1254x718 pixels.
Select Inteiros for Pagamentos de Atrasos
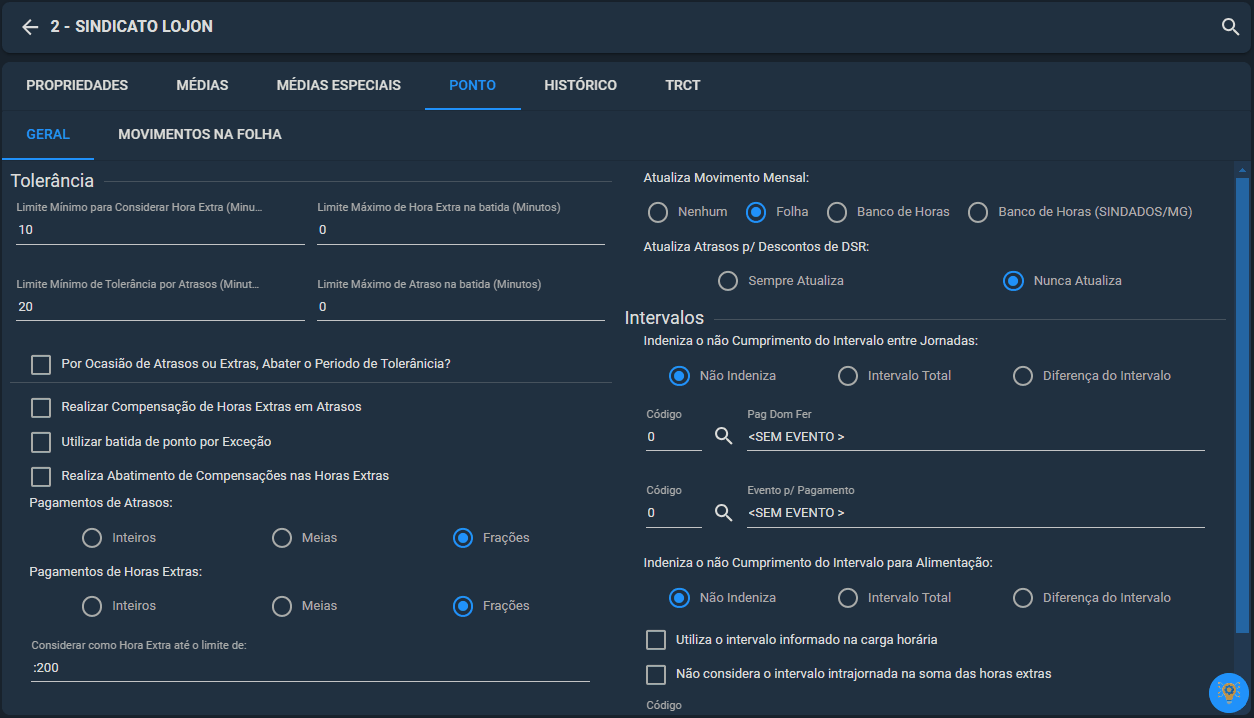point(92,537)
